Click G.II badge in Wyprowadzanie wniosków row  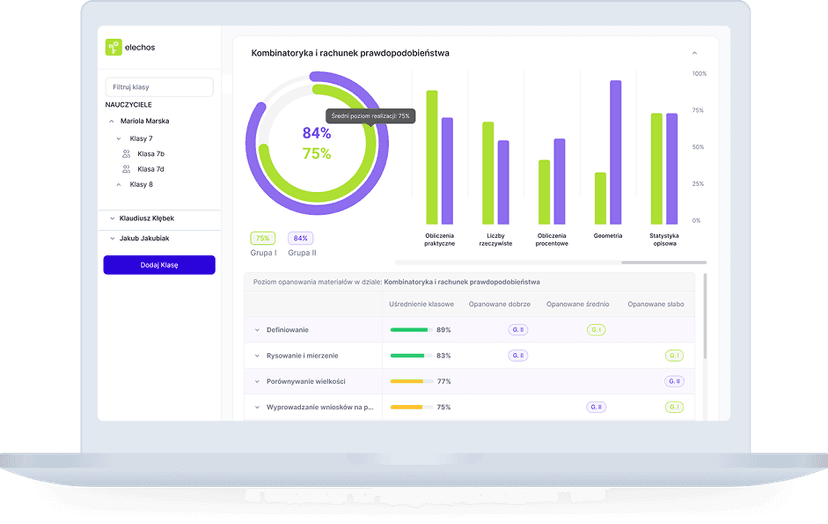point(596,407)
